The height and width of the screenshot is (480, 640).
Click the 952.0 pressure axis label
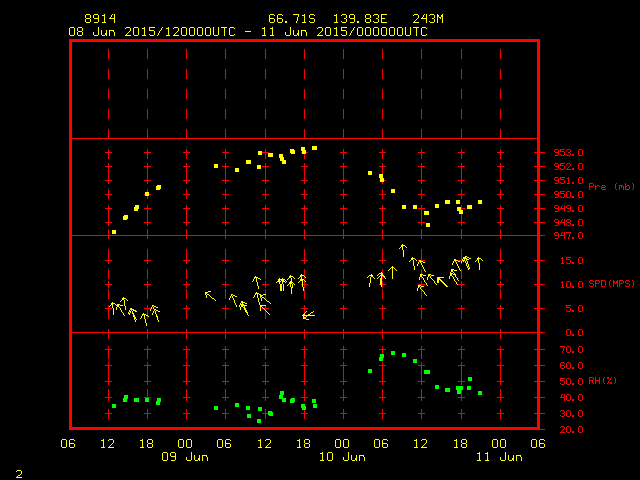point(569,167)
